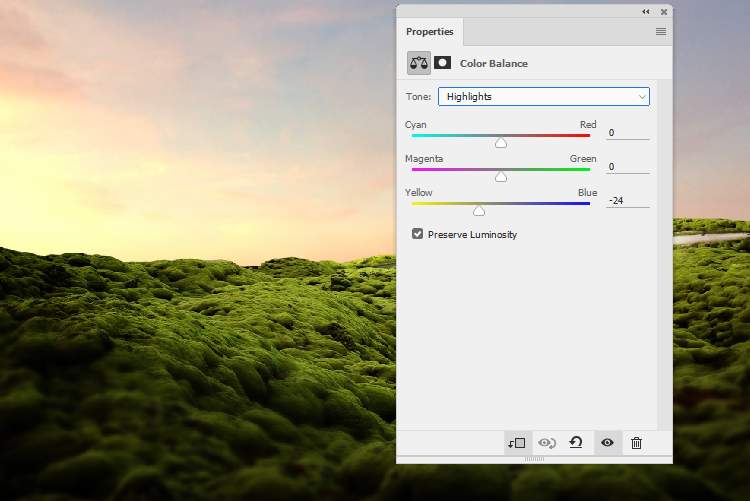The image size is (750, 501).
Task: Collapse the panel with double arrows
Action: pyautogui.click(x=645, y=11)
